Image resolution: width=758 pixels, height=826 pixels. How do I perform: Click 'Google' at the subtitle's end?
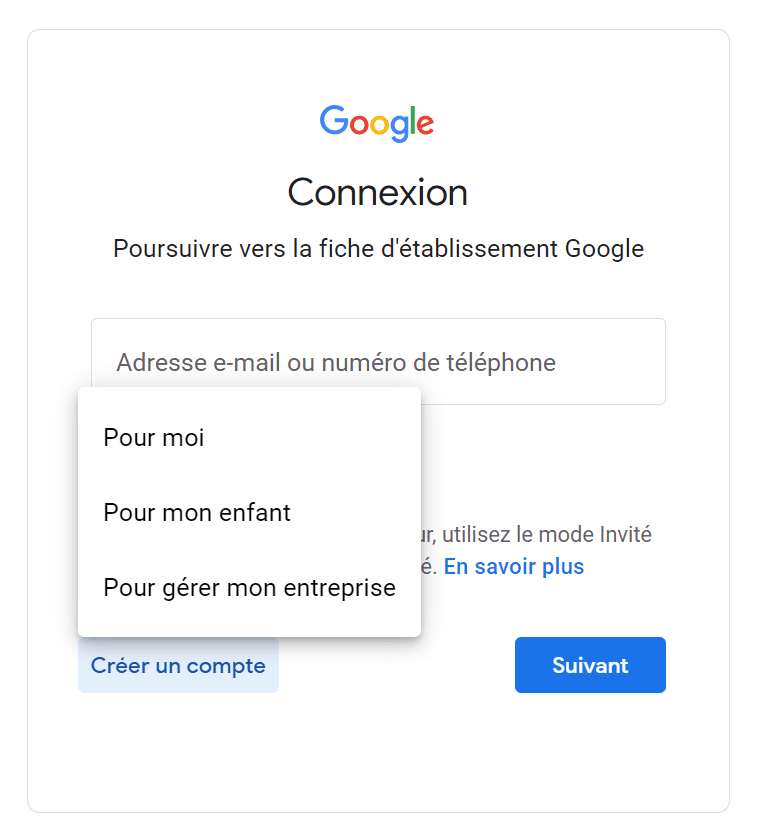pos(604,248)
